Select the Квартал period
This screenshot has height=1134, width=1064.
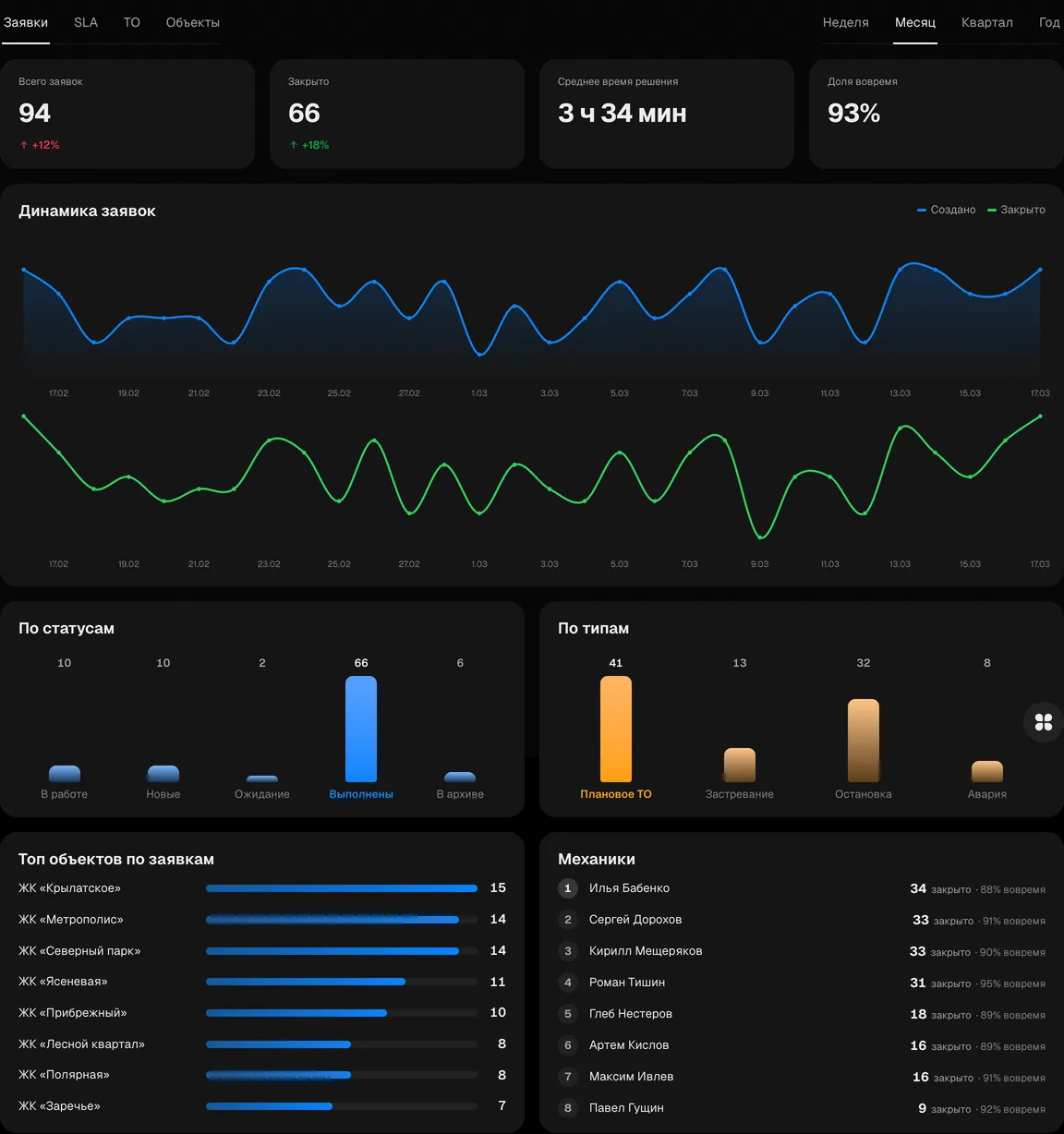987,22
